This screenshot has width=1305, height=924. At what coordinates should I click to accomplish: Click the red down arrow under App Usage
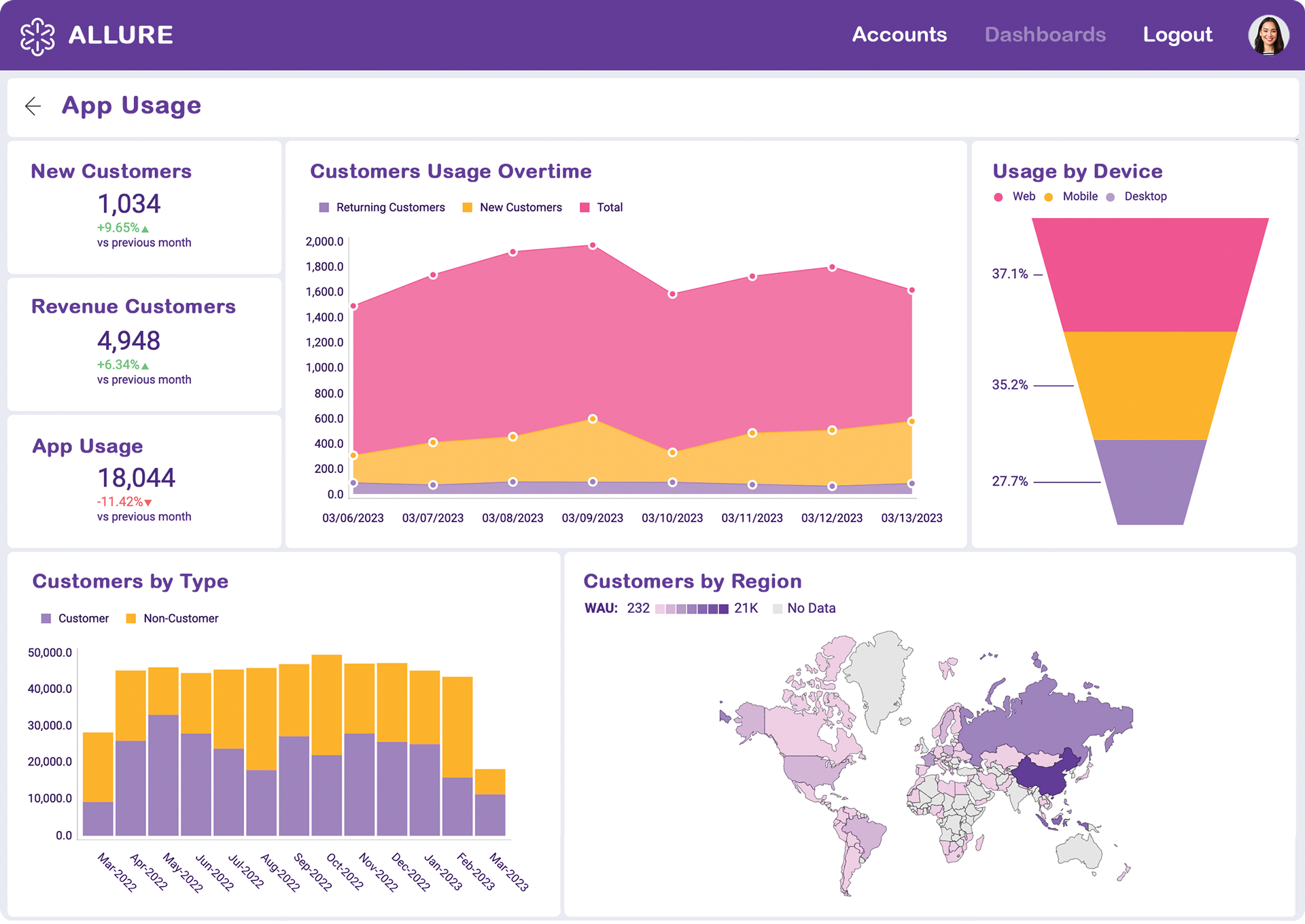pyautogui.click(x=147, y=502)
